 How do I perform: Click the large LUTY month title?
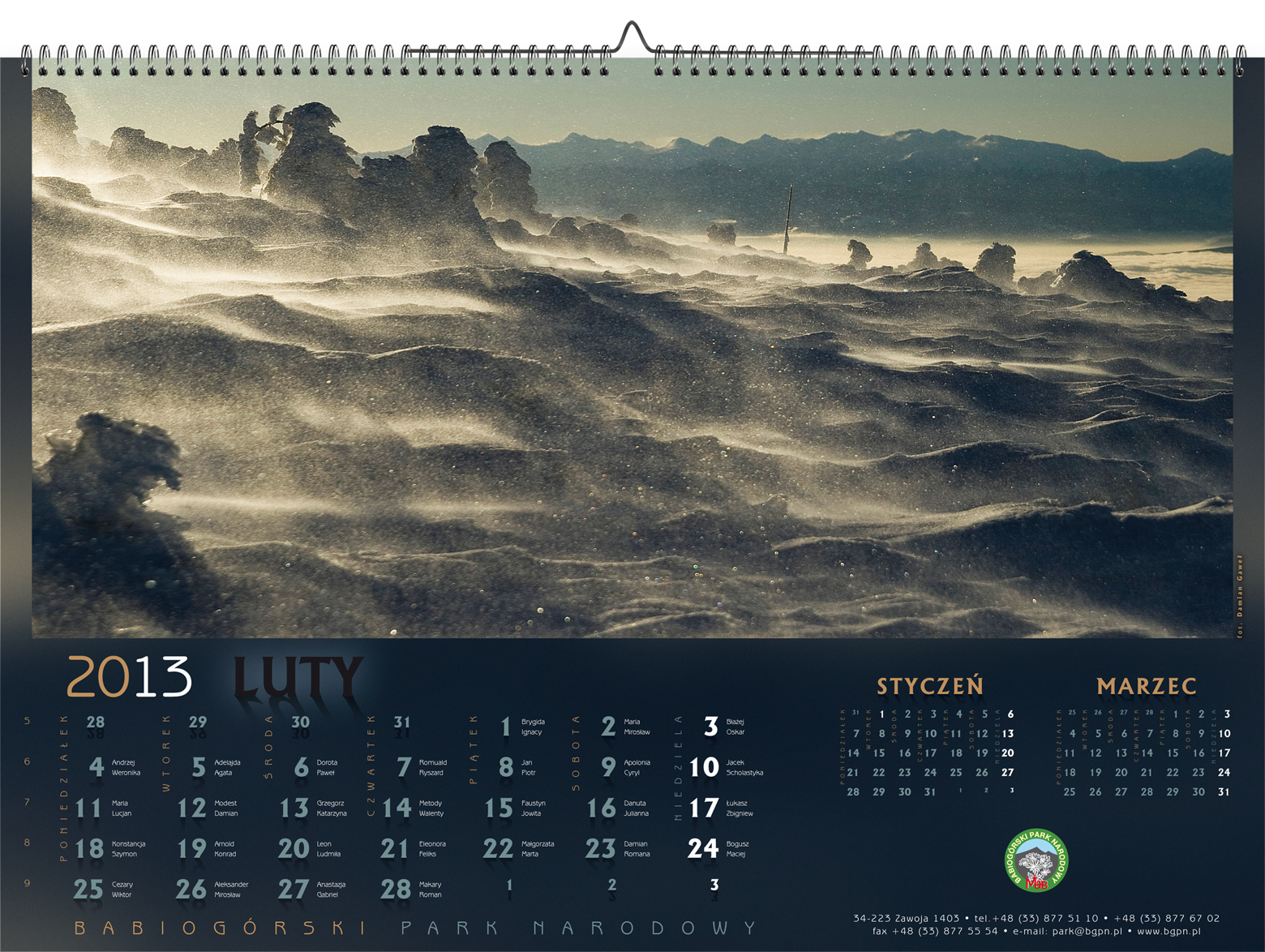(297, 678)
